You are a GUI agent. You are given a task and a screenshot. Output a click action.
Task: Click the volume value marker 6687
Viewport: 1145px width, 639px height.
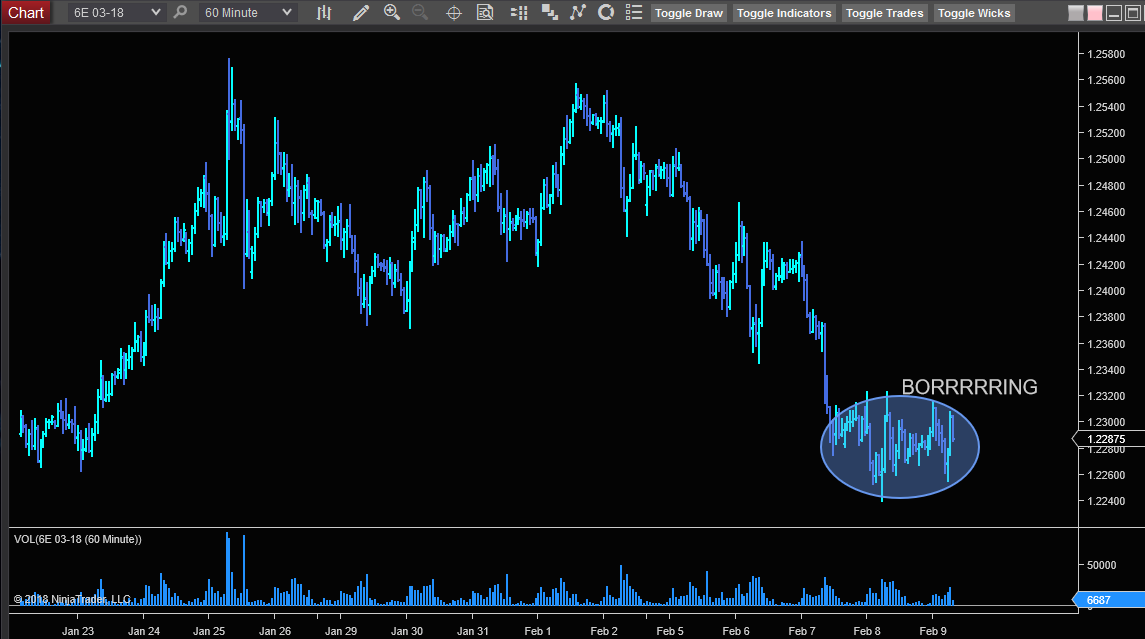click(x=1106, y=600)
